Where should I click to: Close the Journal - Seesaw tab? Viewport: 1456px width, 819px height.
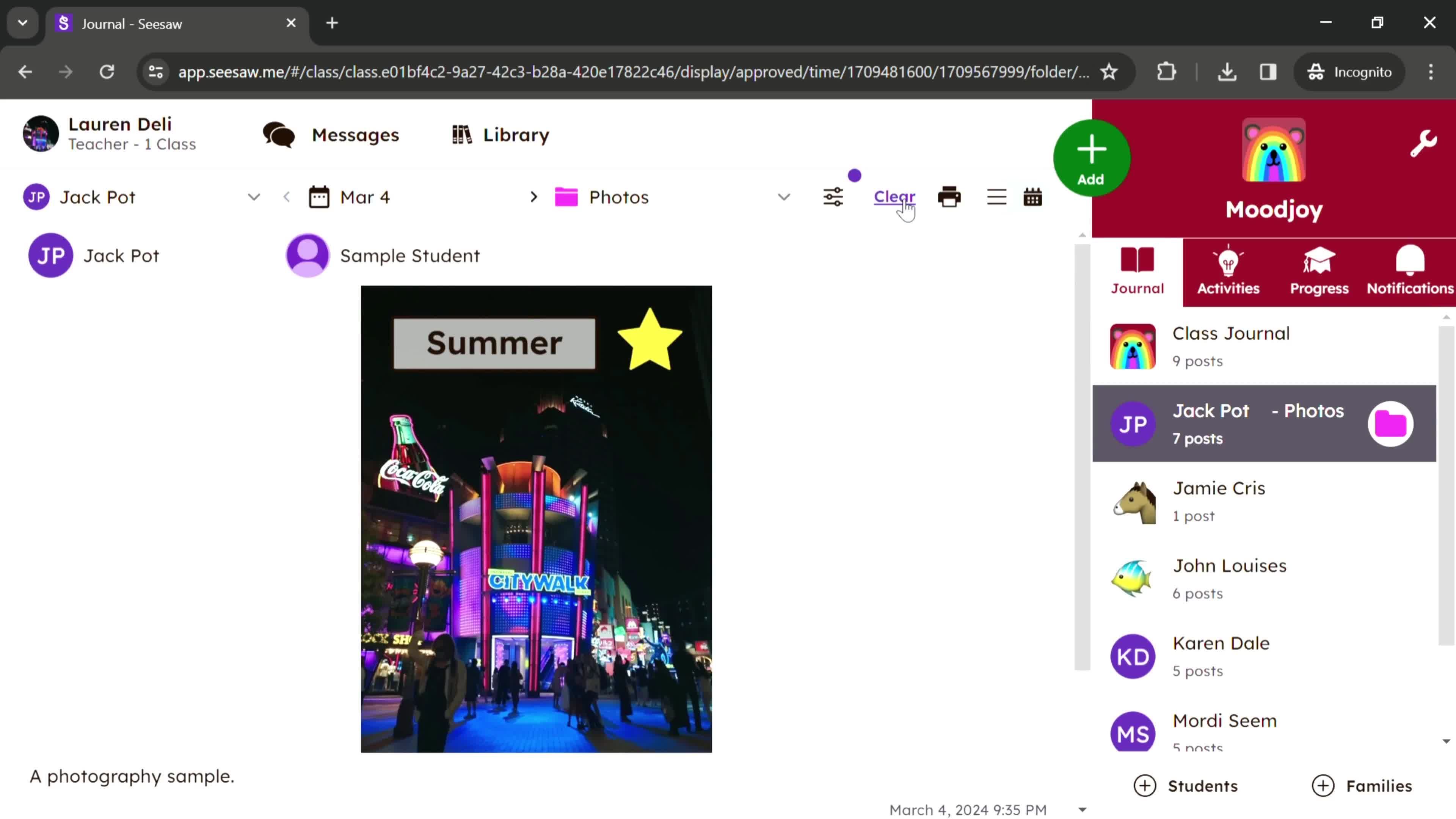291,23
